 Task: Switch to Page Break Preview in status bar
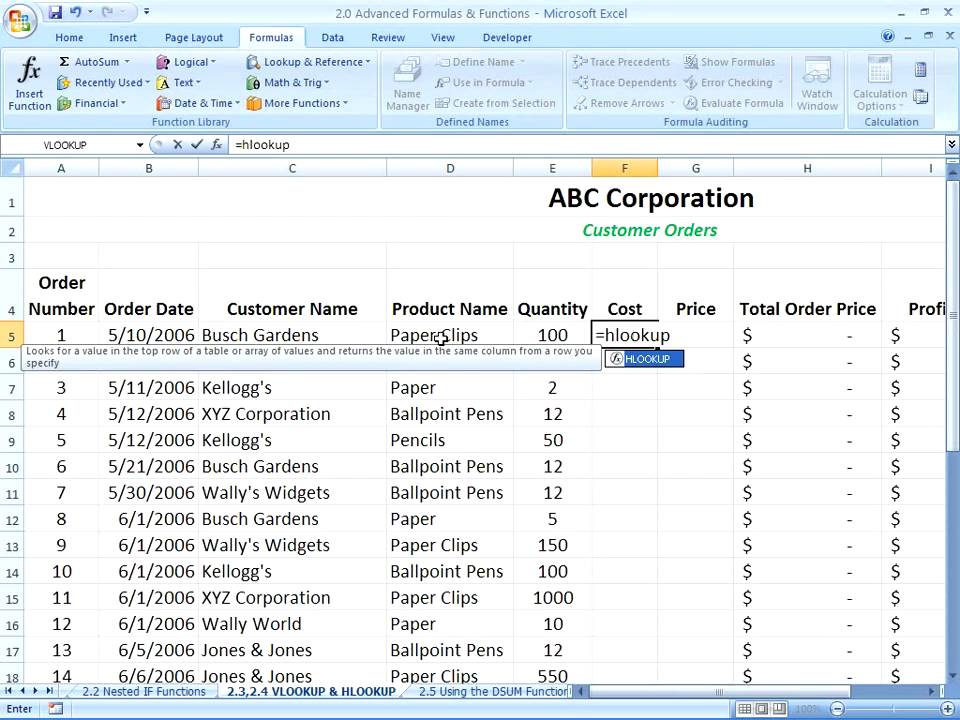[778, 709]
